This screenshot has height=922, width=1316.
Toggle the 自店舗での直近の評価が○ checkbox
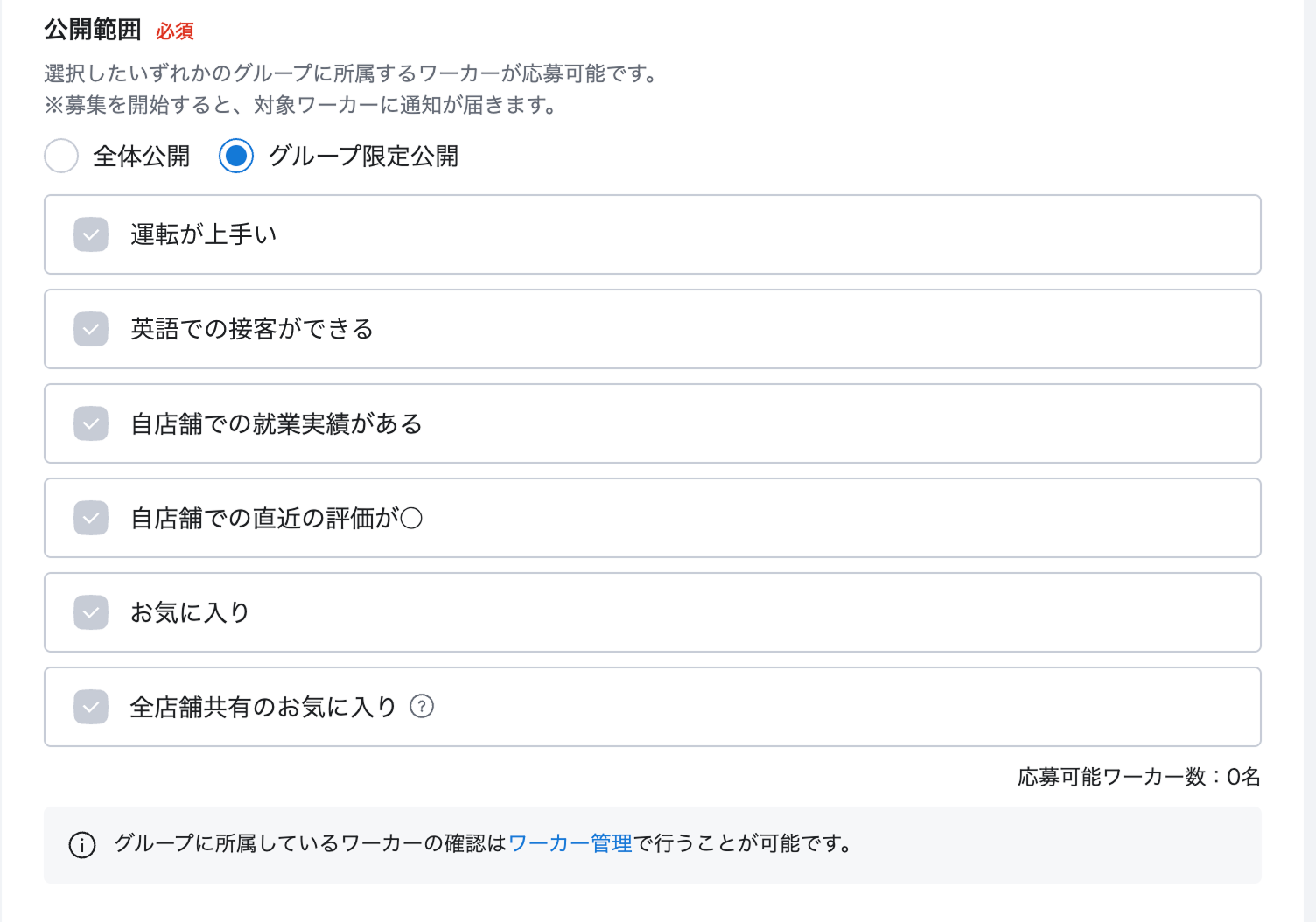coord(91,518)
